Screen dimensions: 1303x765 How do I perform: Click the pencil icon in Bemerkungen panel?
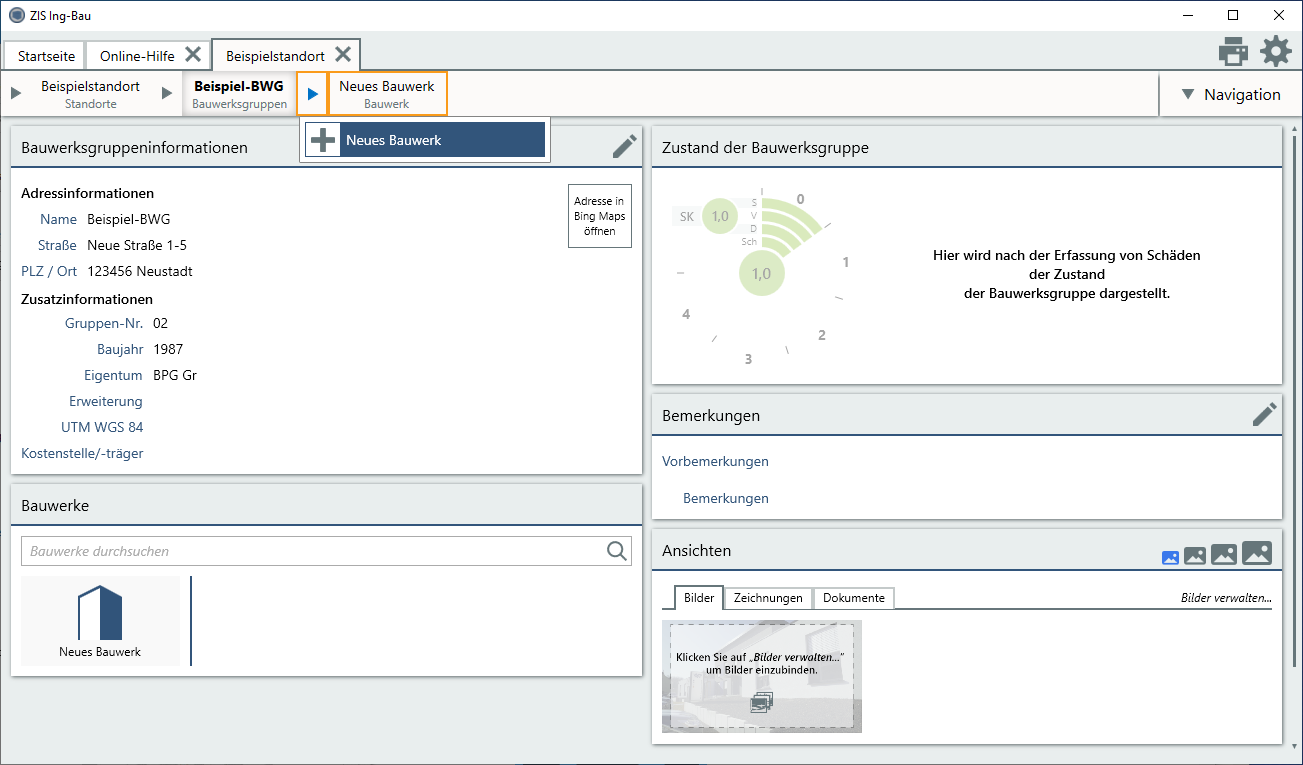[x=1264, y=415]
